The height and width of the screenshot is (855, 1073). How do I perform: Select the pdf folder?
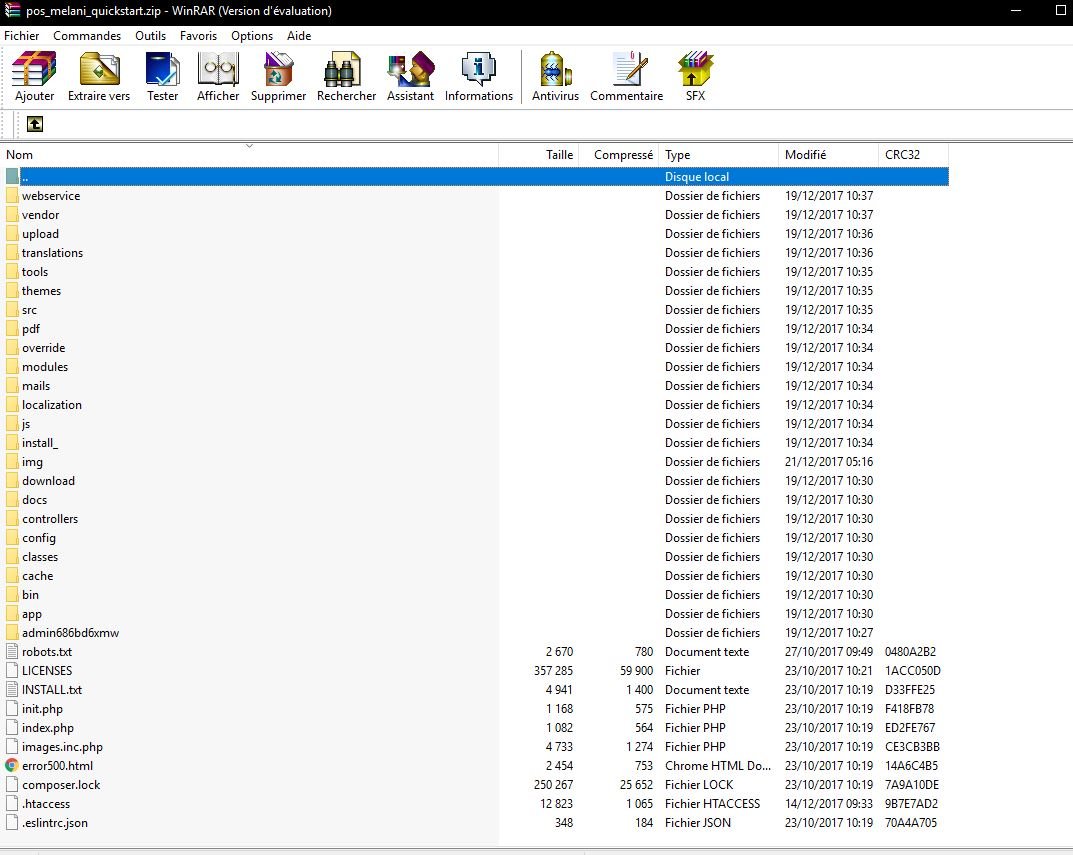click(31, 329)
